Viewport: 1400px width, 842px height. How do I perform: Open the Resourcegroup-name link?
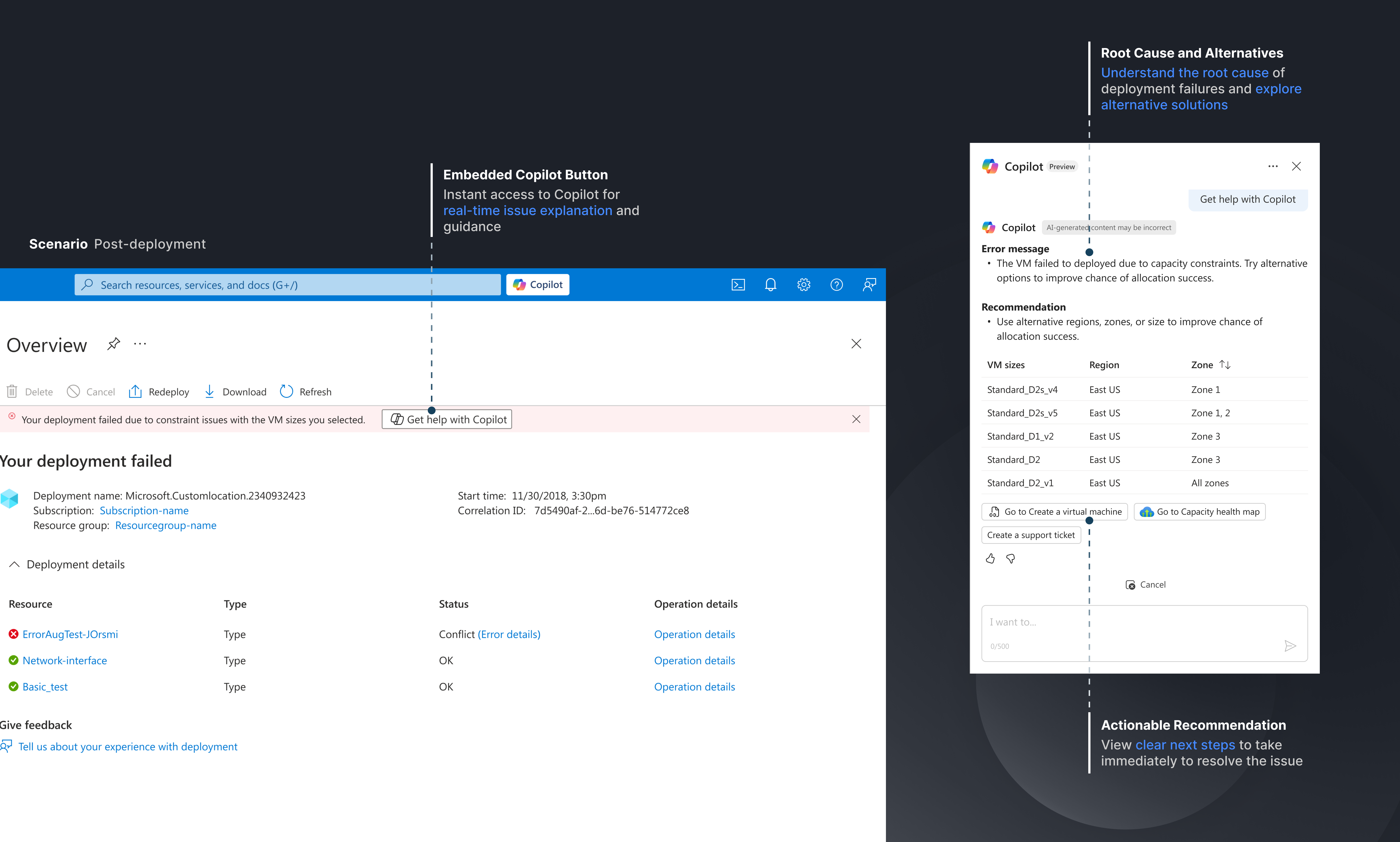coord(166,525)
